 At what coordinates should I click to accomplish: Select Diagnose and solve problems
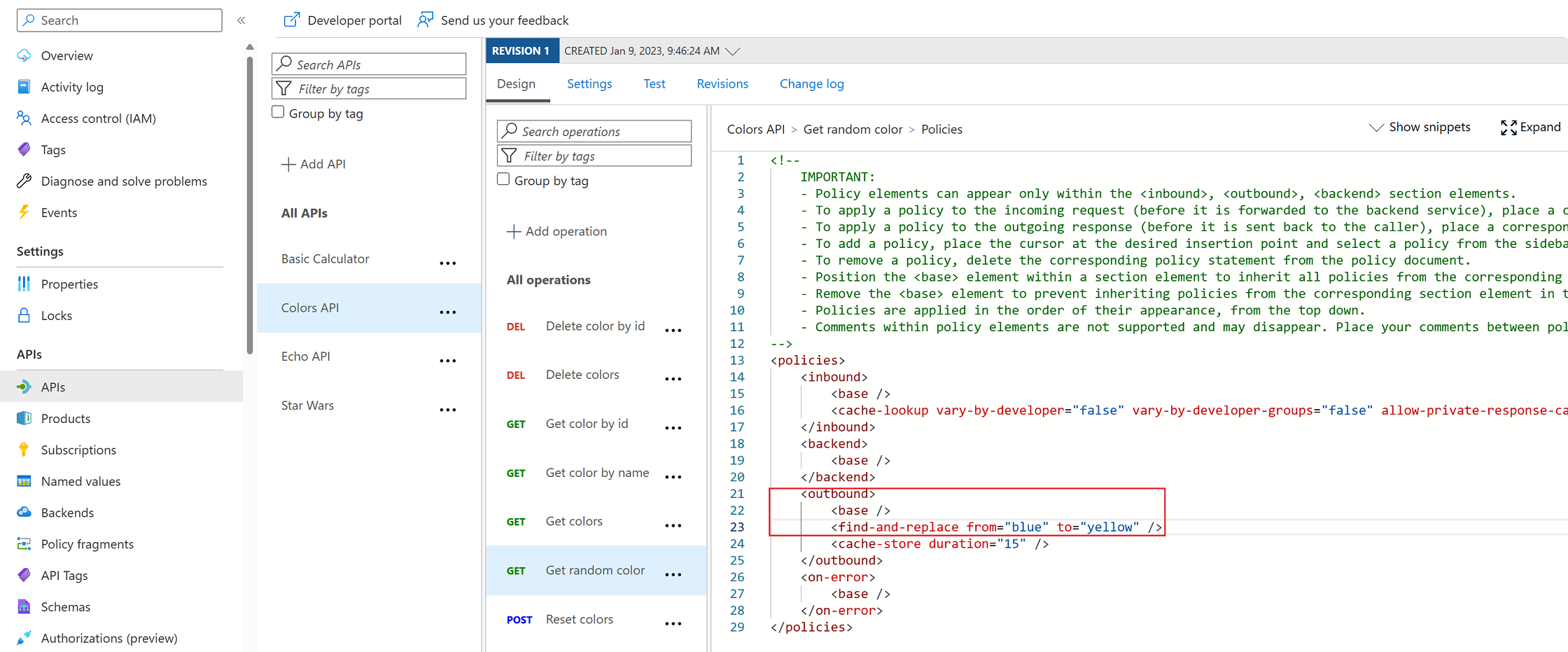point(123,181)
